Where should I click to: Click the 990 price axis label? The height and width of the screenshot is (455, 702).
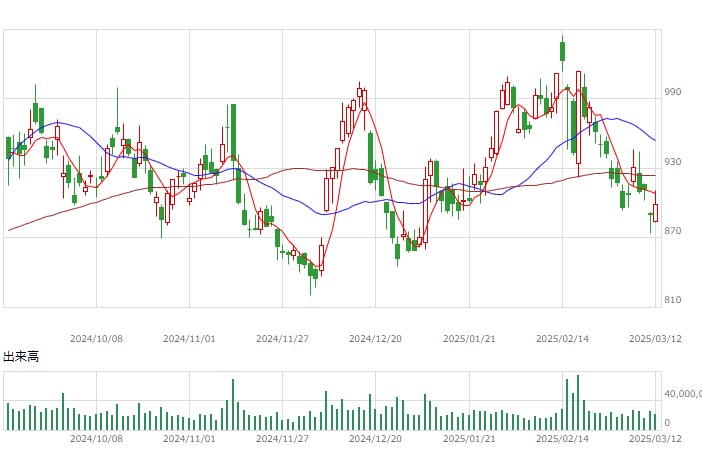673,92
